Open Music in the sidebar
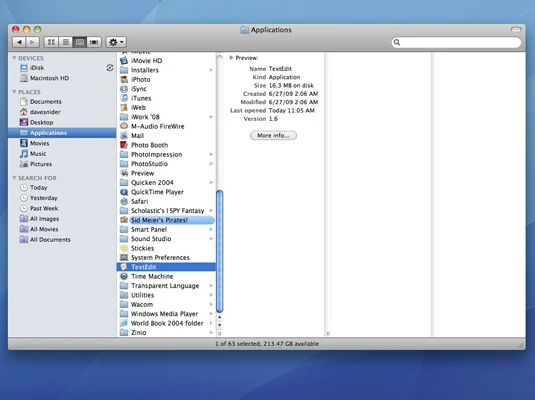535x400 pixels. [x=62, y=154]
